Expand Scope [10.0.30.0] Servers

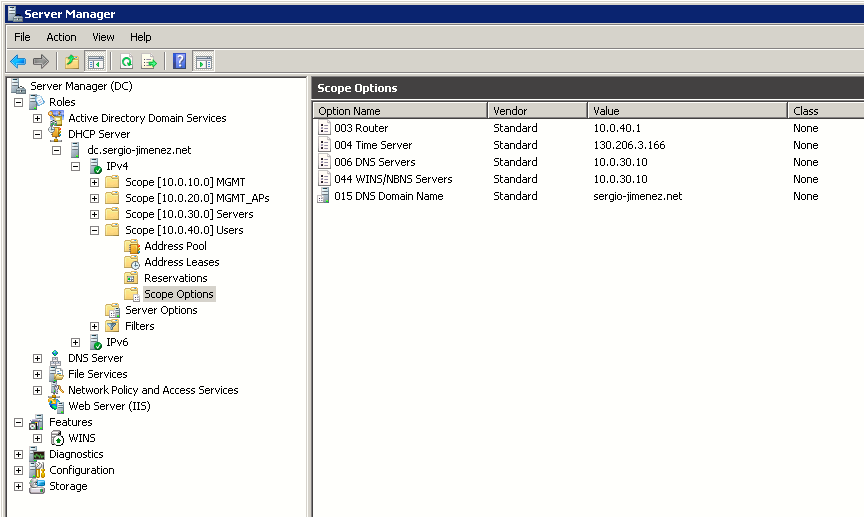(x=95, y=214)
